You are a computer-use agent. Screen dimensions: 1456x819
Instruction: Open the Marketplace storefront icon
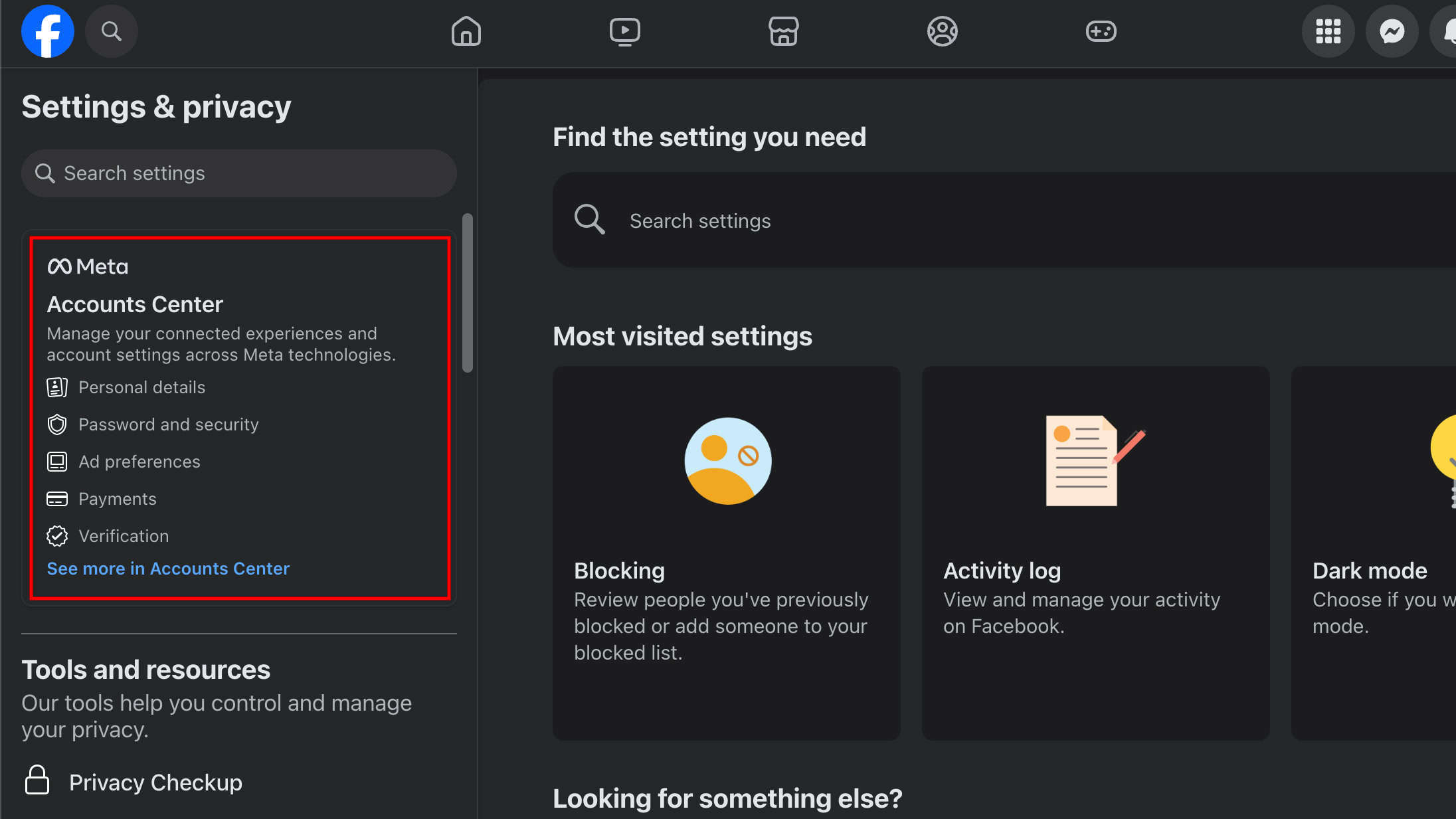pos(783,31)
